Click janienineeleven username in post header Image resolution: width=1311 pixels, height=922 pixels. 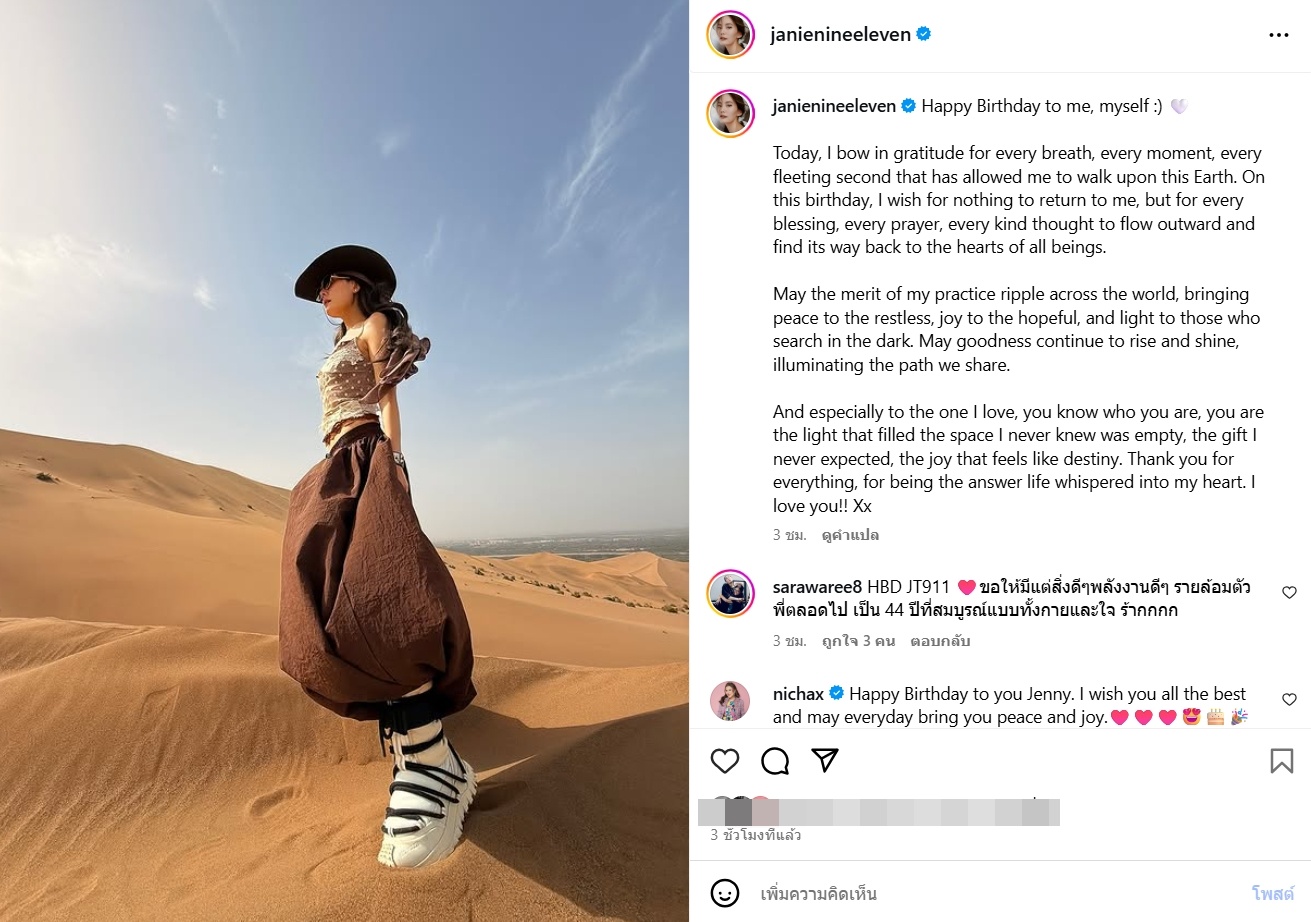point(841,34)
